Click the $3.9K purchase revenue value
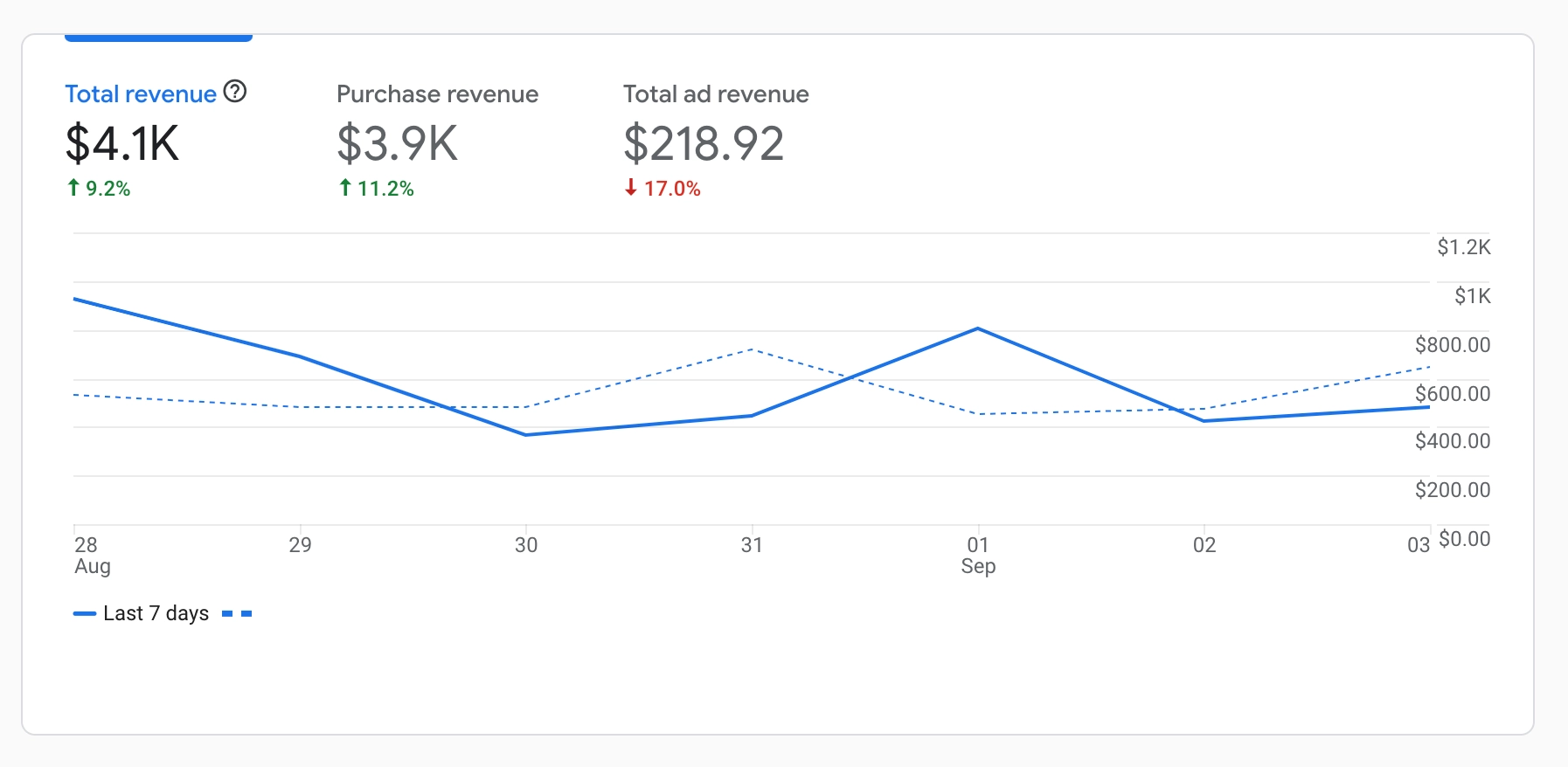The width and height of the screenshot is (1568, 767). click(398, 144)
